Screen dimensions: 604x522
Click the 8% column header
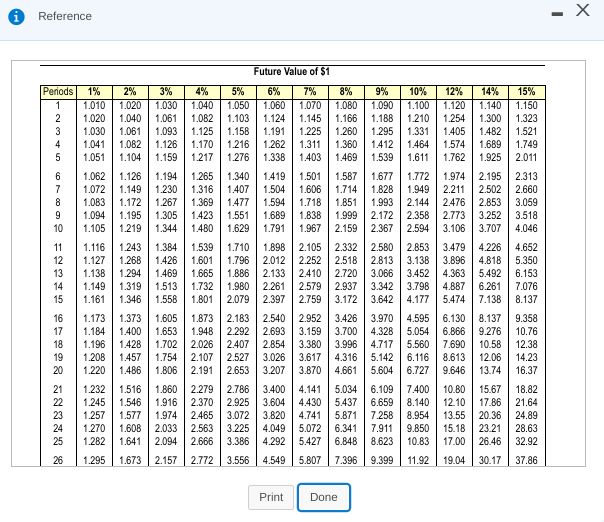pyautogui.click(x=346, y=92)
